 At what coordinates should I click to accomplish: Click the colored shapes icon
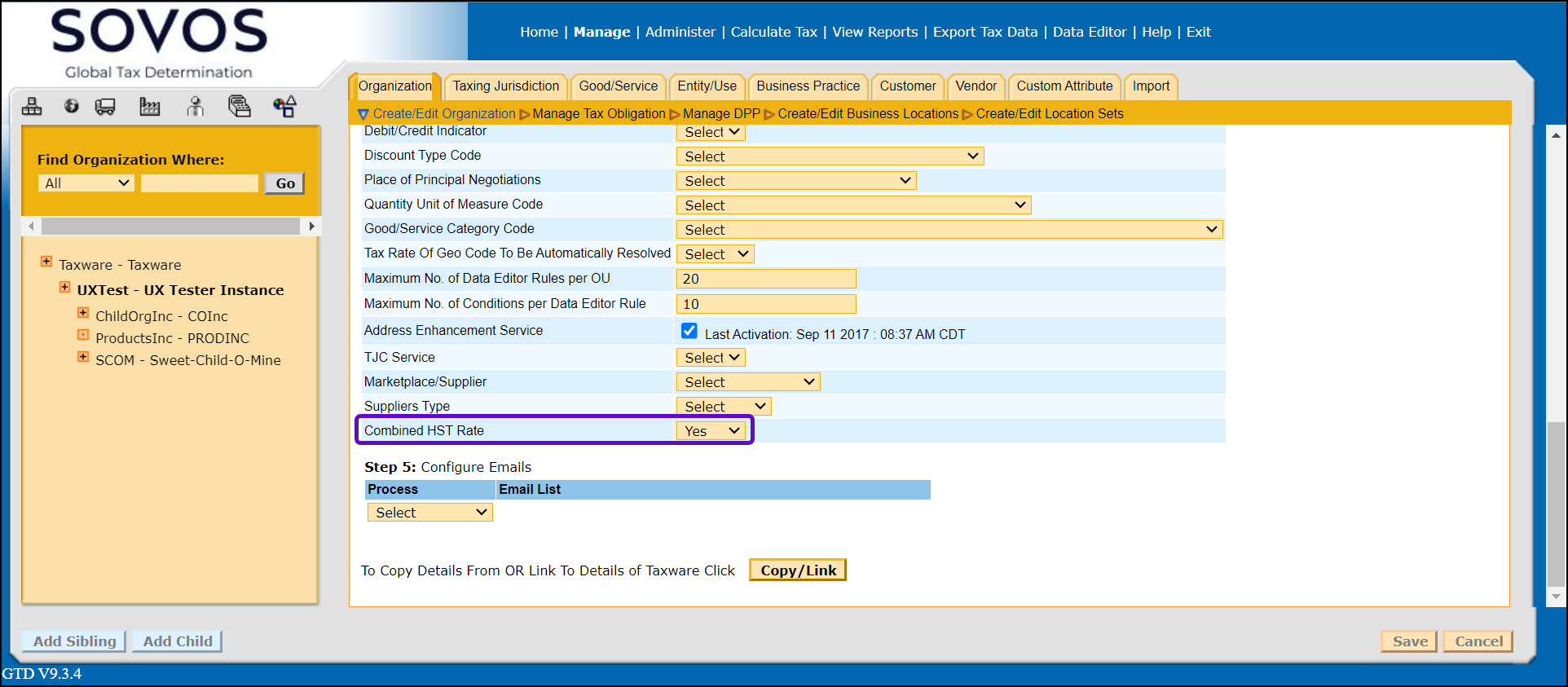tap(284, 107)
